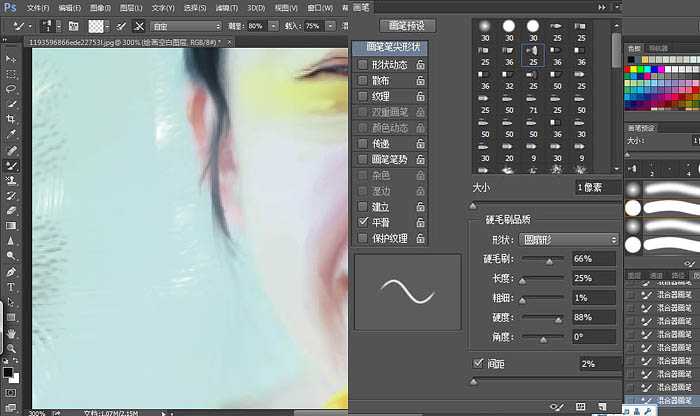The width and height of the screenshot is (700, 416).
Task: Enable the 建立 checkbox
Action: tap(362, 207)
